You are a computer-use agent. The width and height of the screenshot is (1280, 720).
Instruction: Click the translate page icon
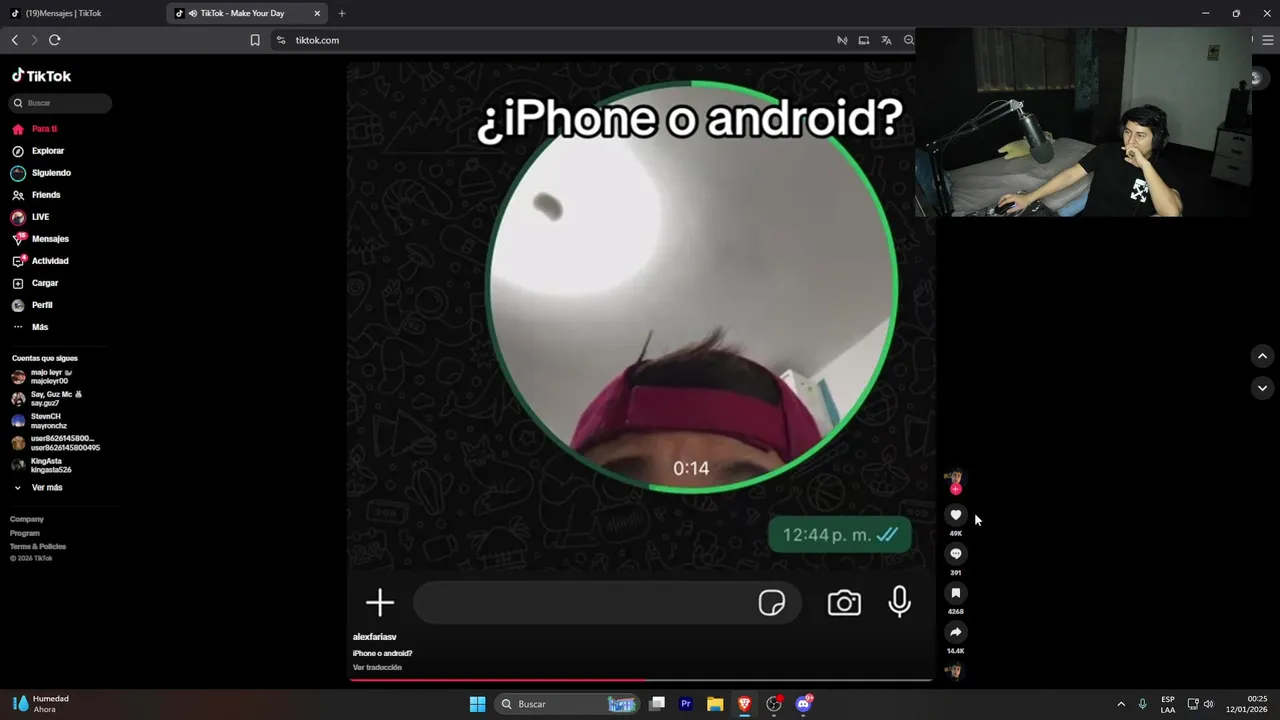(886, 40)
